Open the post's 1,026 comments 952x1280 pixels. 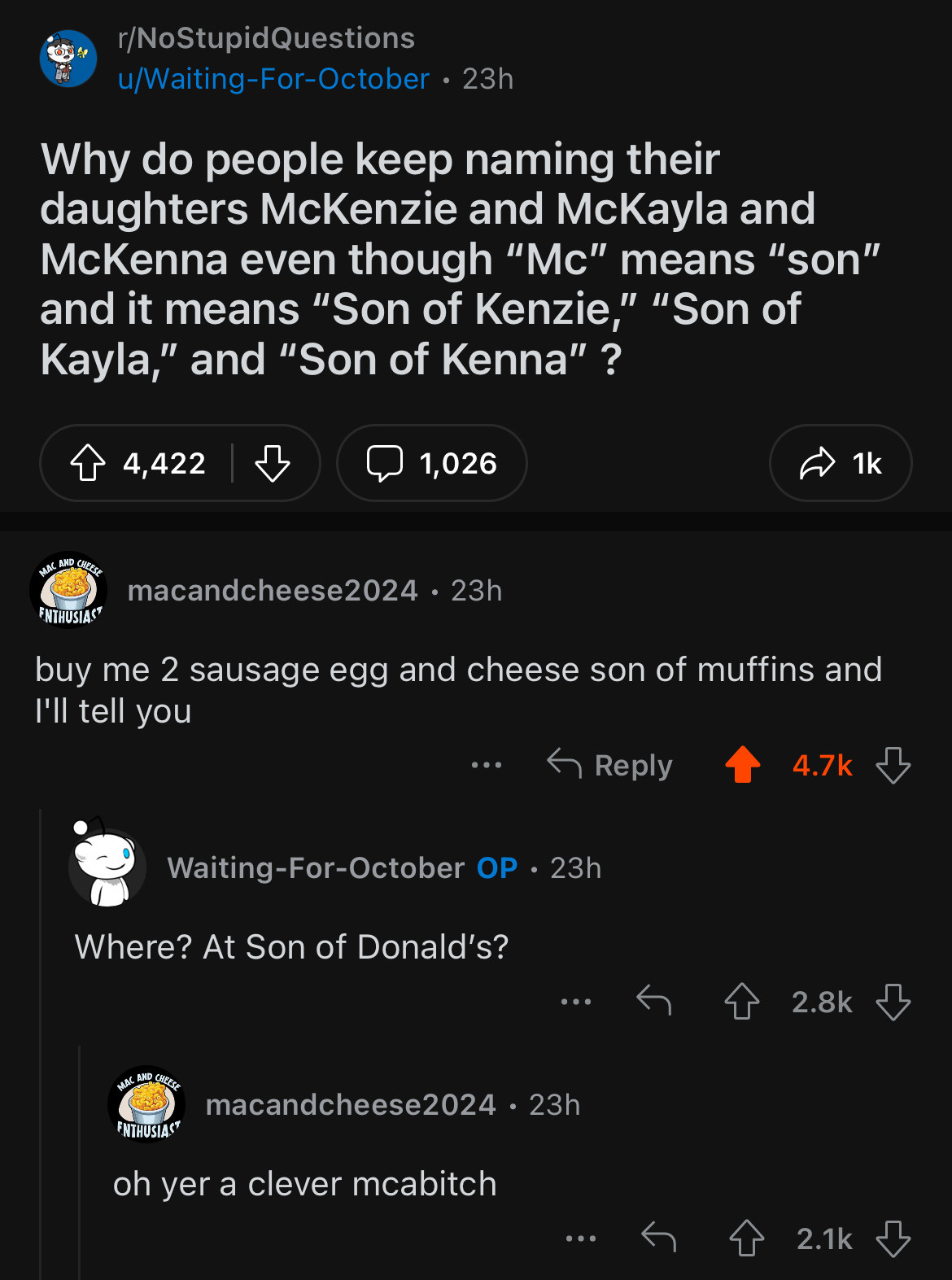[431, 464]
